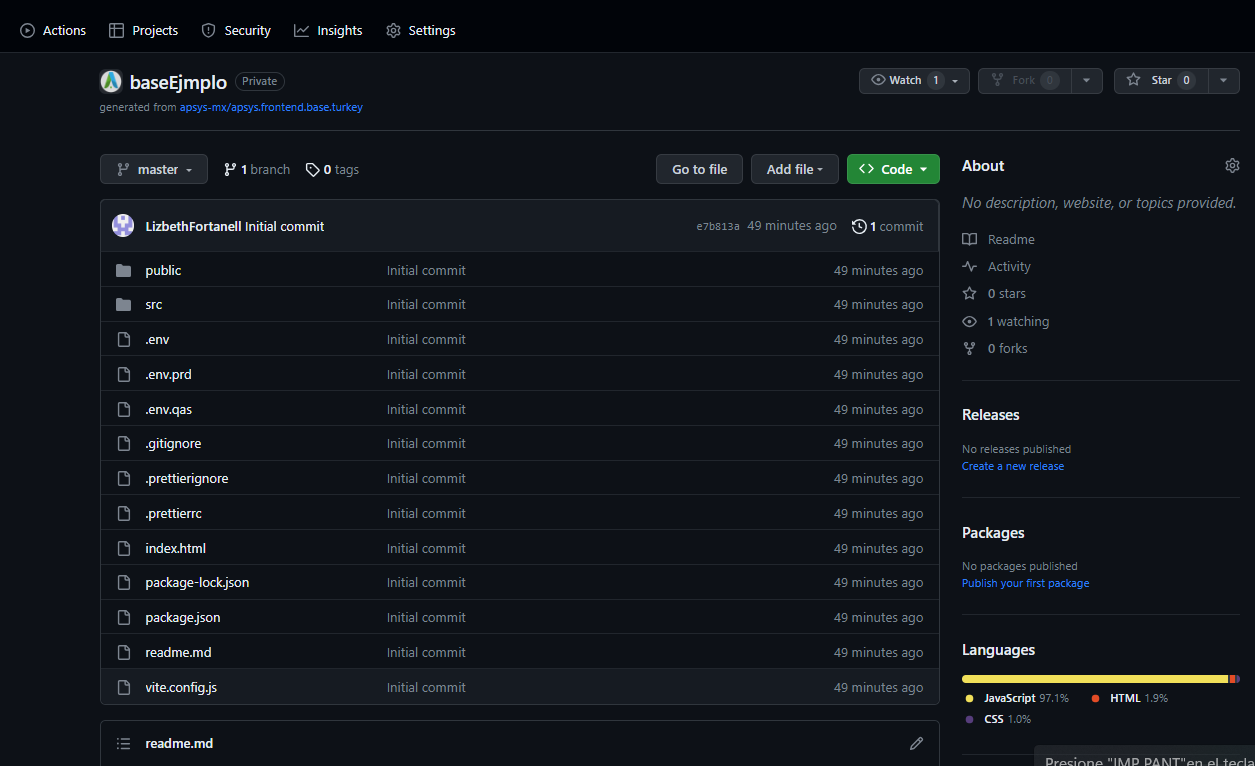Image resolution: width=1255 pixels, height=766 pixels.
Task: Expand the green Code dropdown
Action: click(x=892, y=170)
